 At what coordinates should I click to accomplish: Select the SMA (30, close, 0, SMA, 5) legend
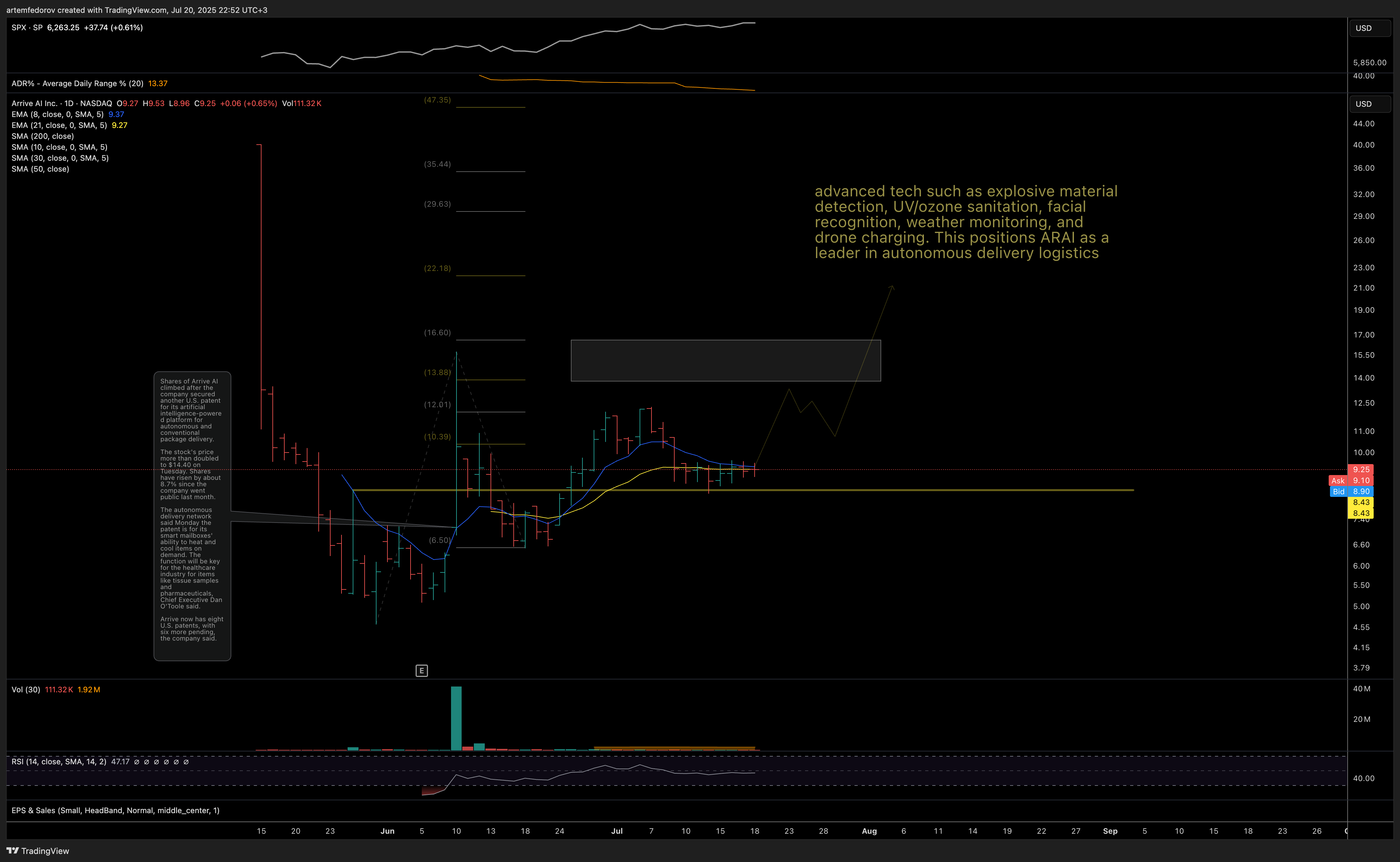(x=60, y=158)
